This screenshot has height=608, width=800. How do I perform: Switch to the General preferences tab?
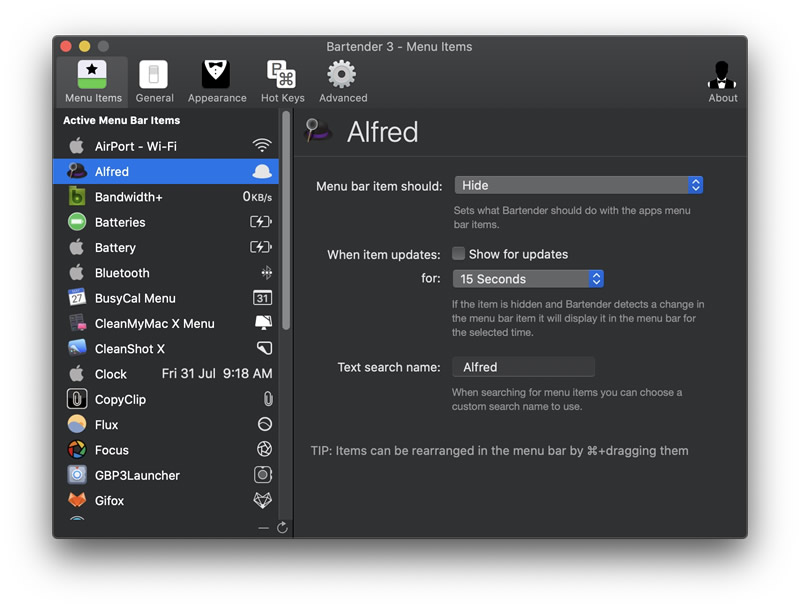point(154,82)
